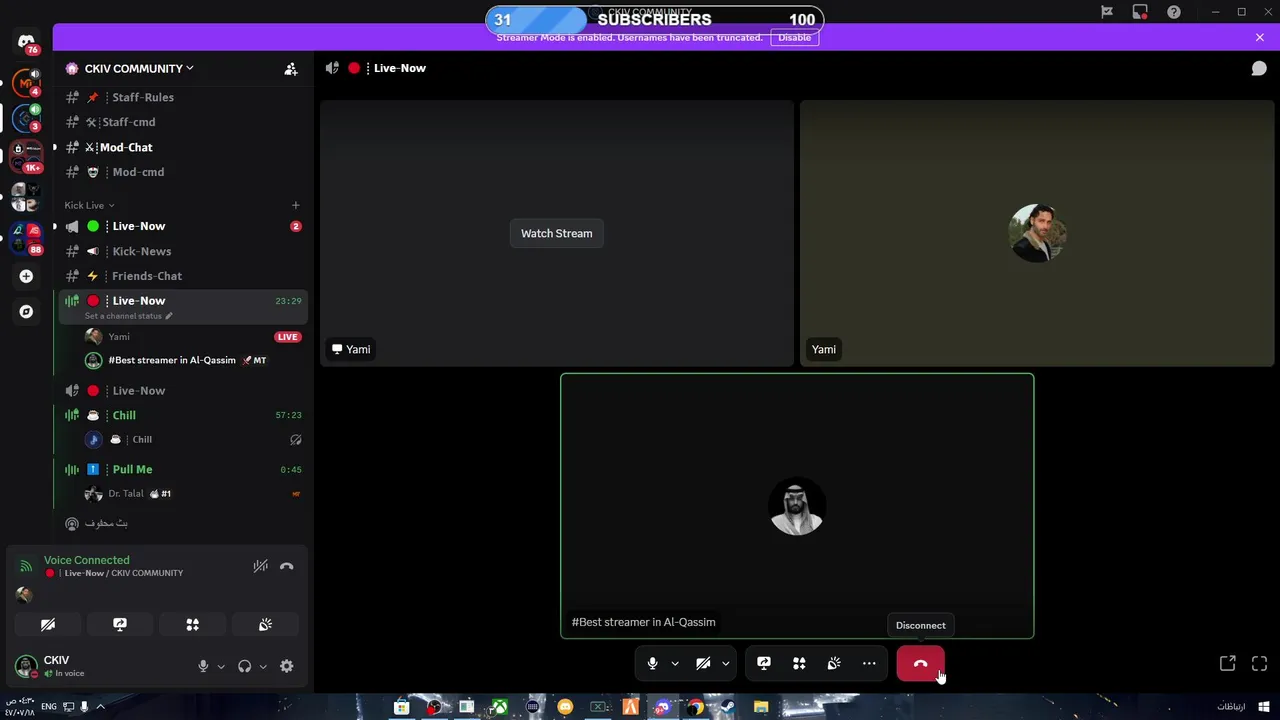Open Discord direct messages home icon
The height and width of the screenshot is (720, 1280).
(x=26, y=41)
